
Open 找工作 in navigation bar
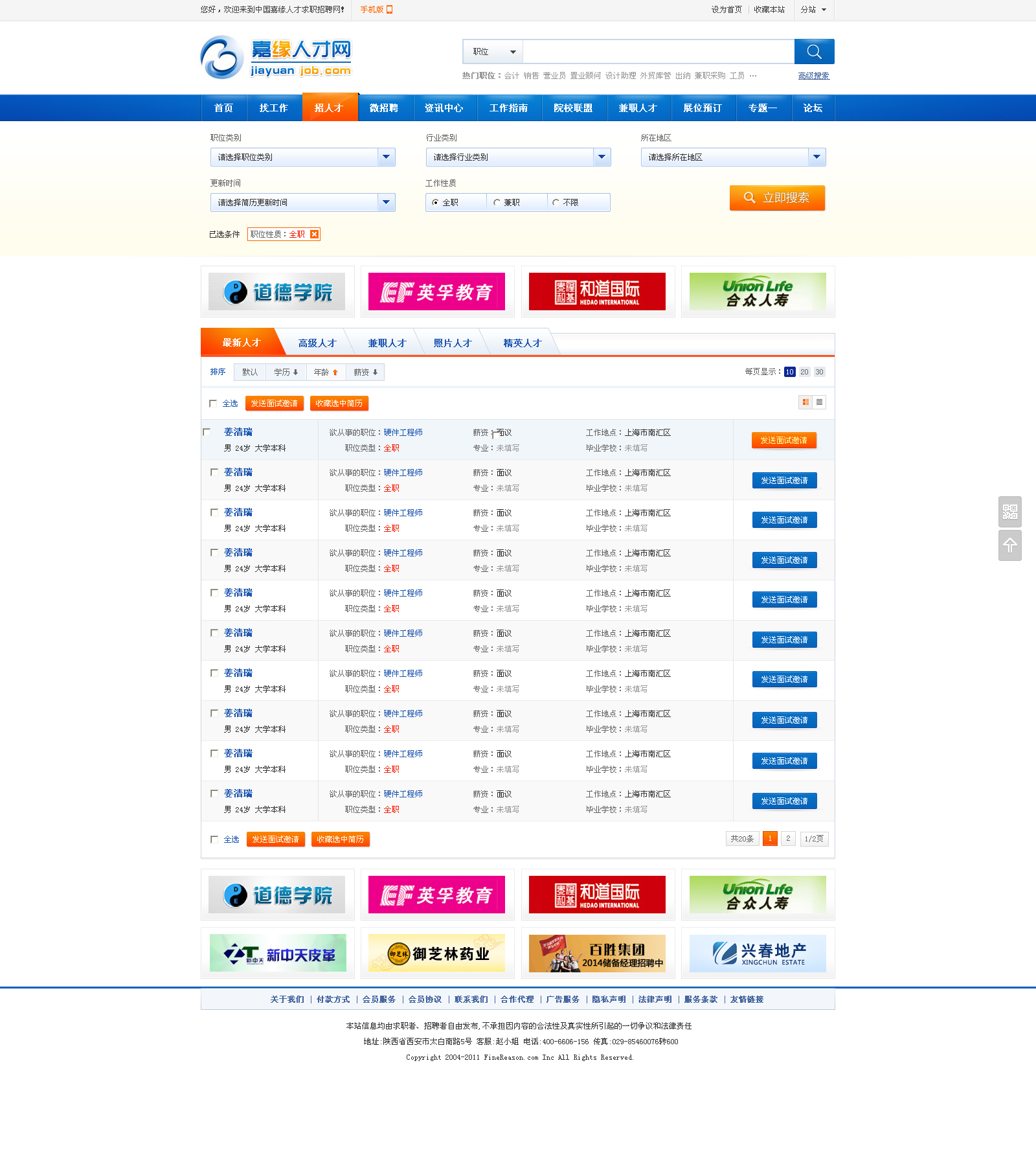pos(273,108)
